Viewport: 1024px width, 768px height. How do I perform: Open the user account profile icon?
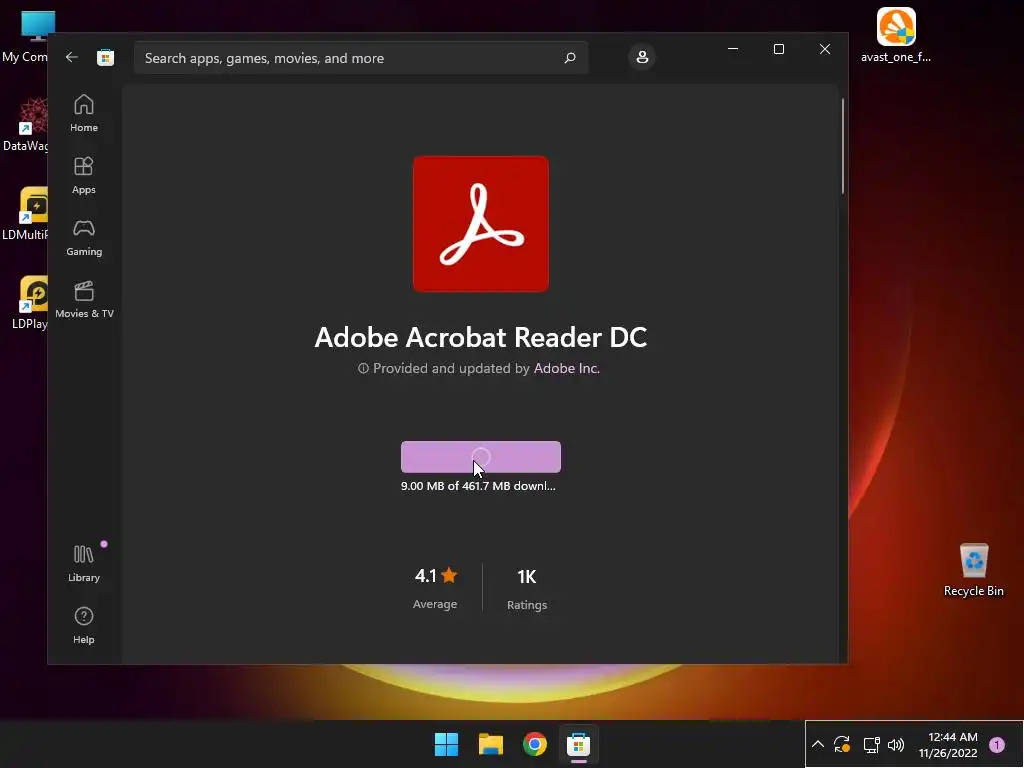pos(642,57)
